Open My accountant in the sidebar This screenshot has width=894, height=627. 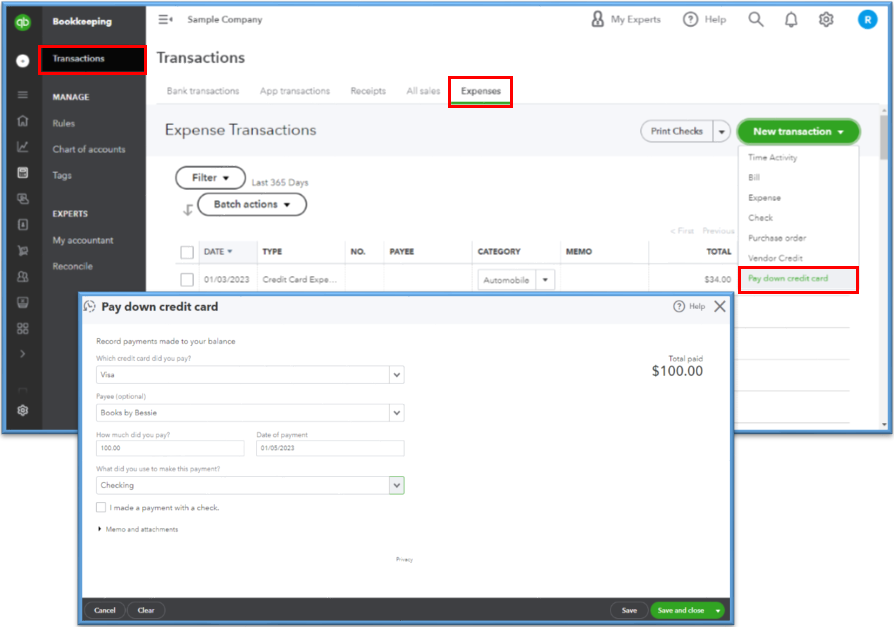coord(83,241)
